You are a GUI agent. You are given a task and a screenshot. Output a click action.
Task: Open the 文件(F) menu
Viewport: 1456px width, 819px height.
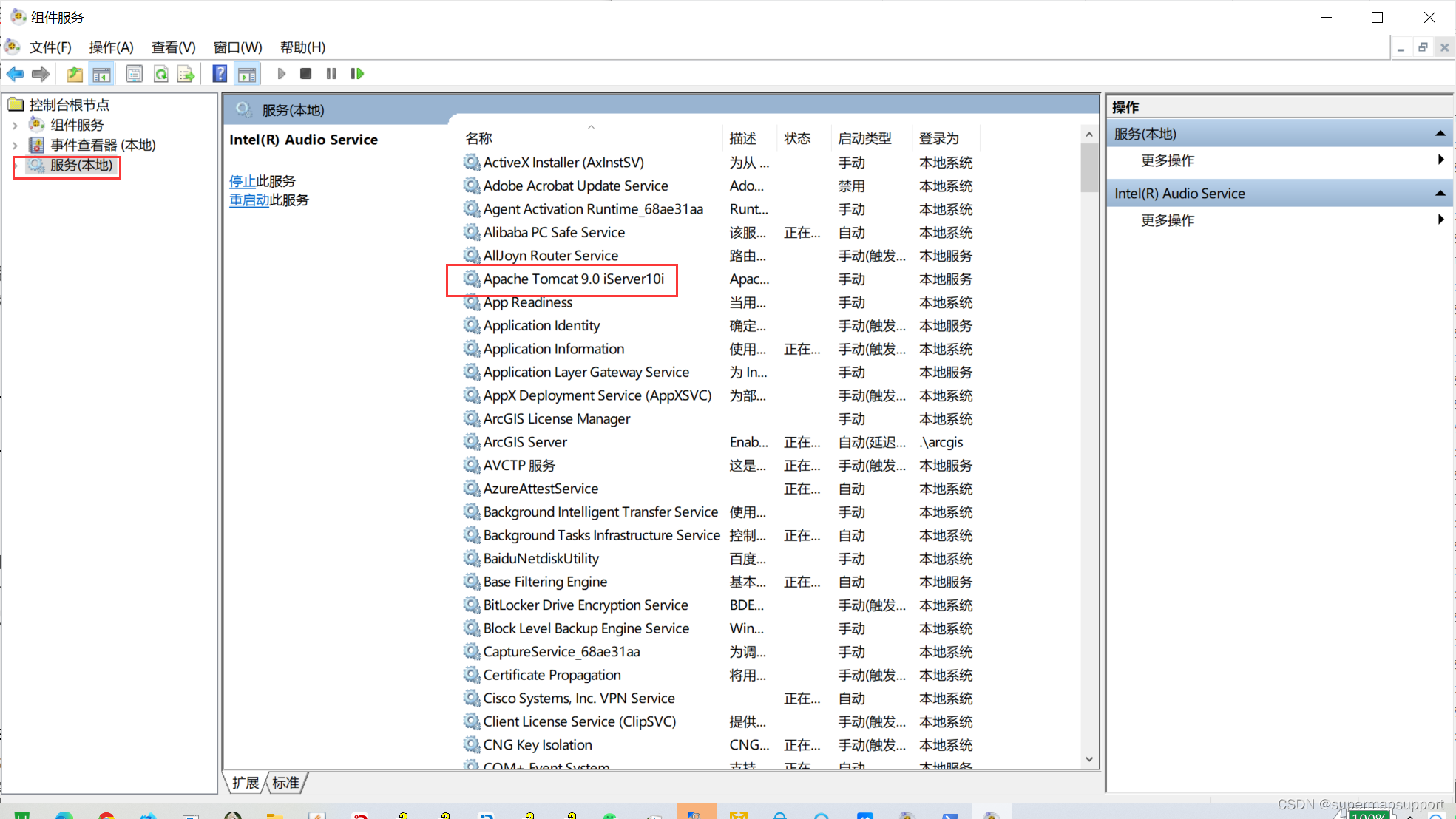[x=50, y=47]
